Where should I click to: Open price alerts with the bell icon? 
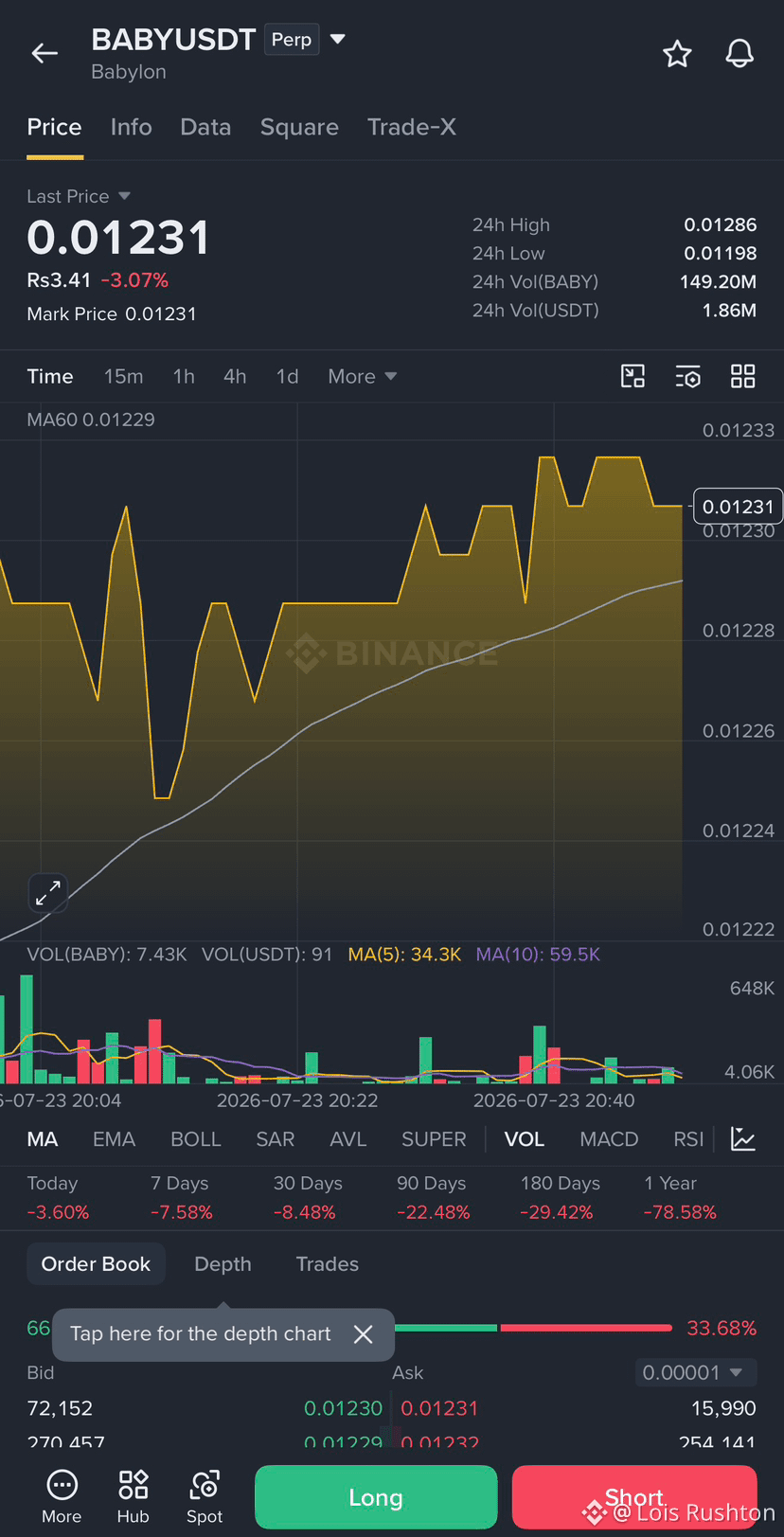(739, 54)
